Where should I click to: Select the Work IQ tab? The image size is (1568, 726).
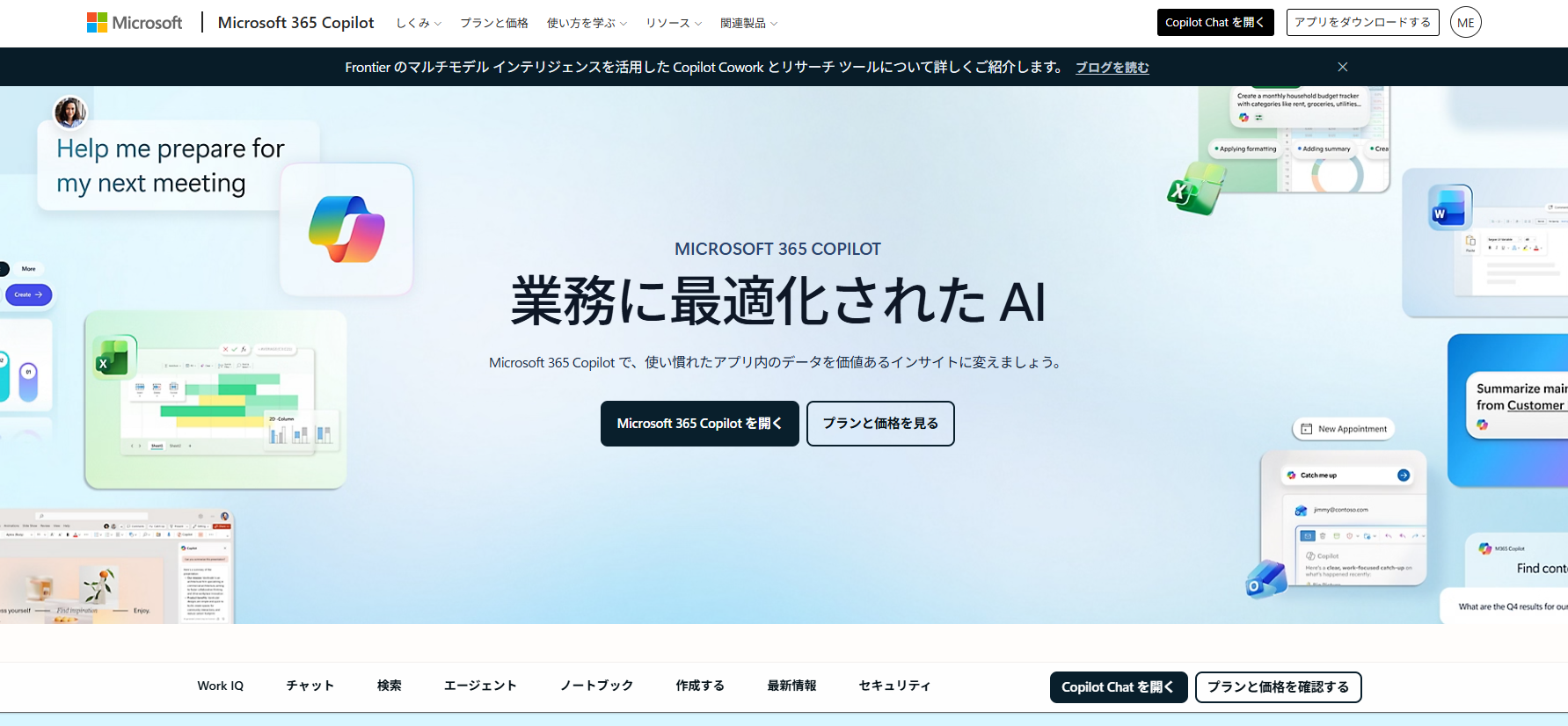[220, 686]
